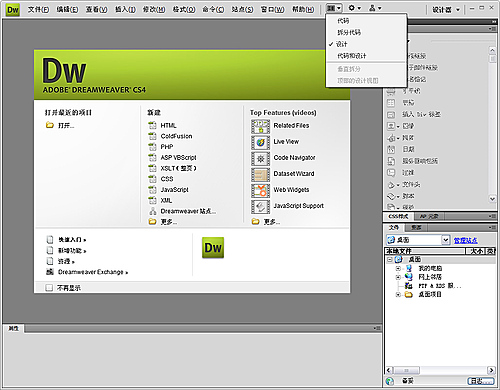
Task: Click the 打开 folder icon
Action: click(x=50, y=125)
